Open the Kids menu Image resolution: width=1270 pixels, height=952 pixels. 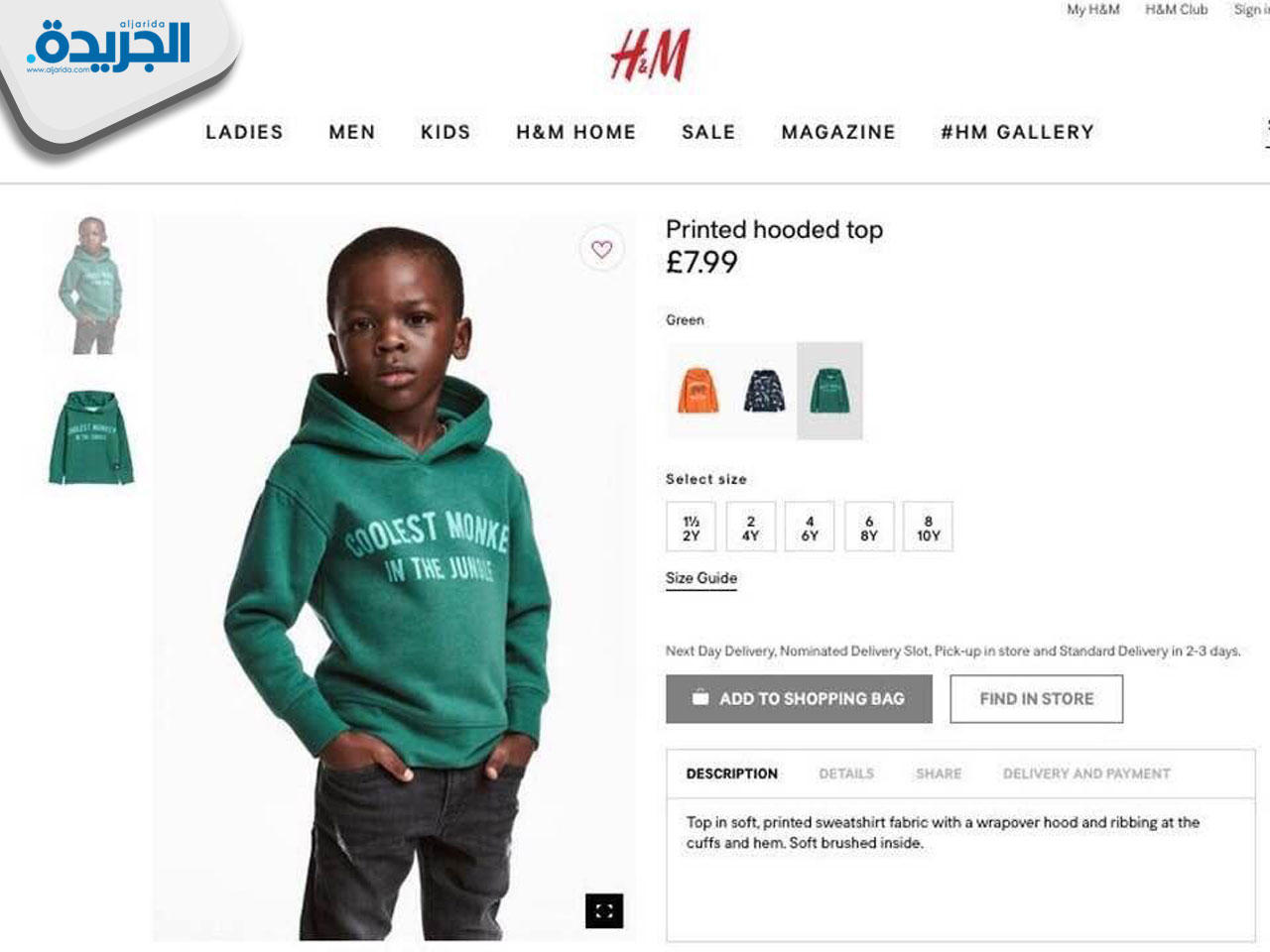[445, 132]
